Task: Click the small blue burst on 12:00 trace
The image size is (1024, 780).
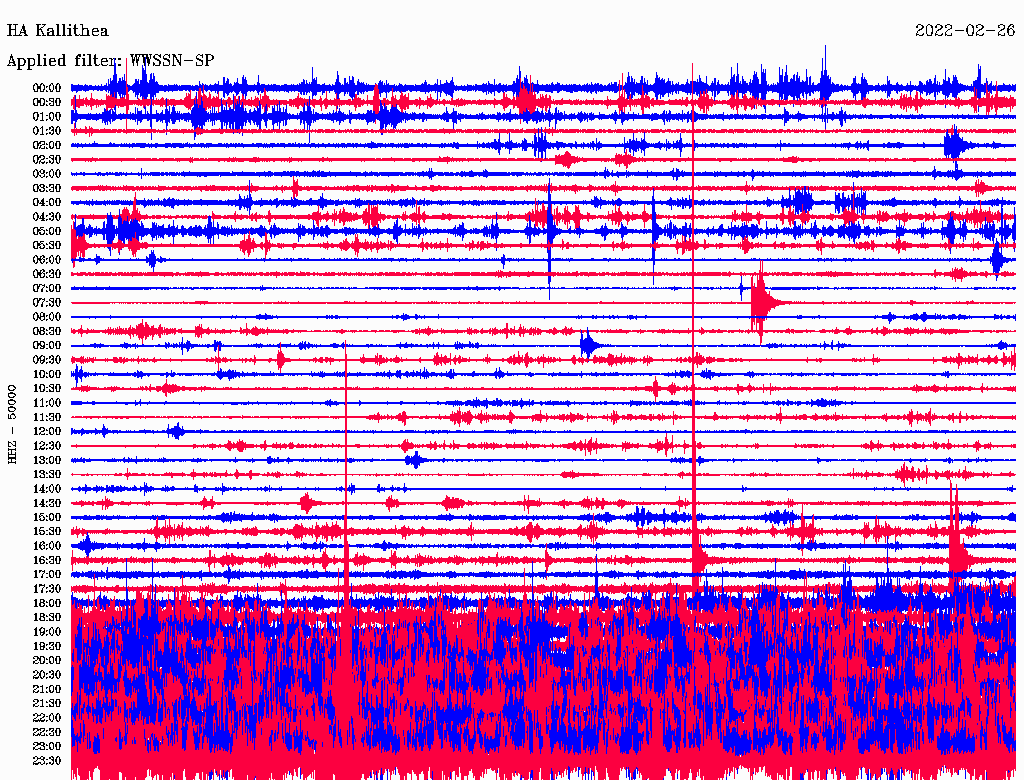Action: click(176, 432)
